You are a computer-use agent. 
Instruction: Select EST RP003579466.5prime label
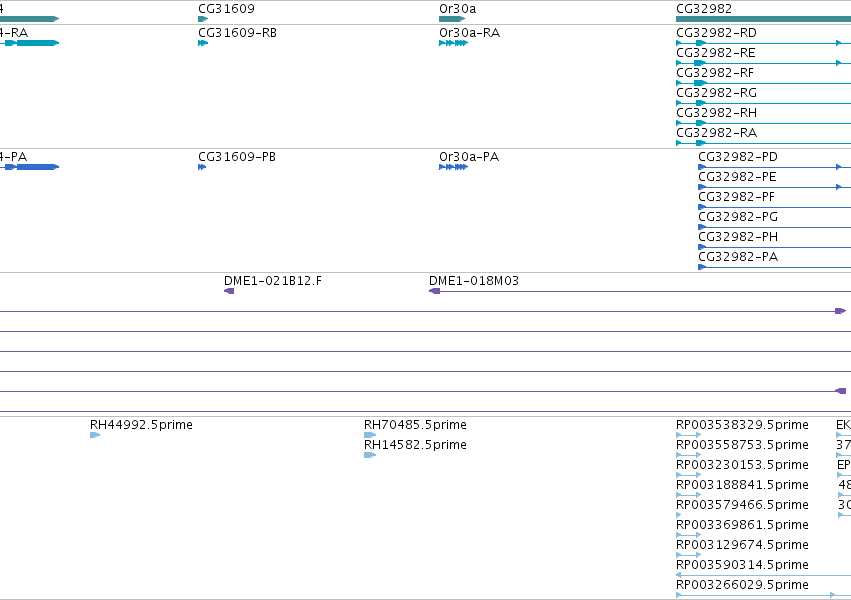(742, 505)
